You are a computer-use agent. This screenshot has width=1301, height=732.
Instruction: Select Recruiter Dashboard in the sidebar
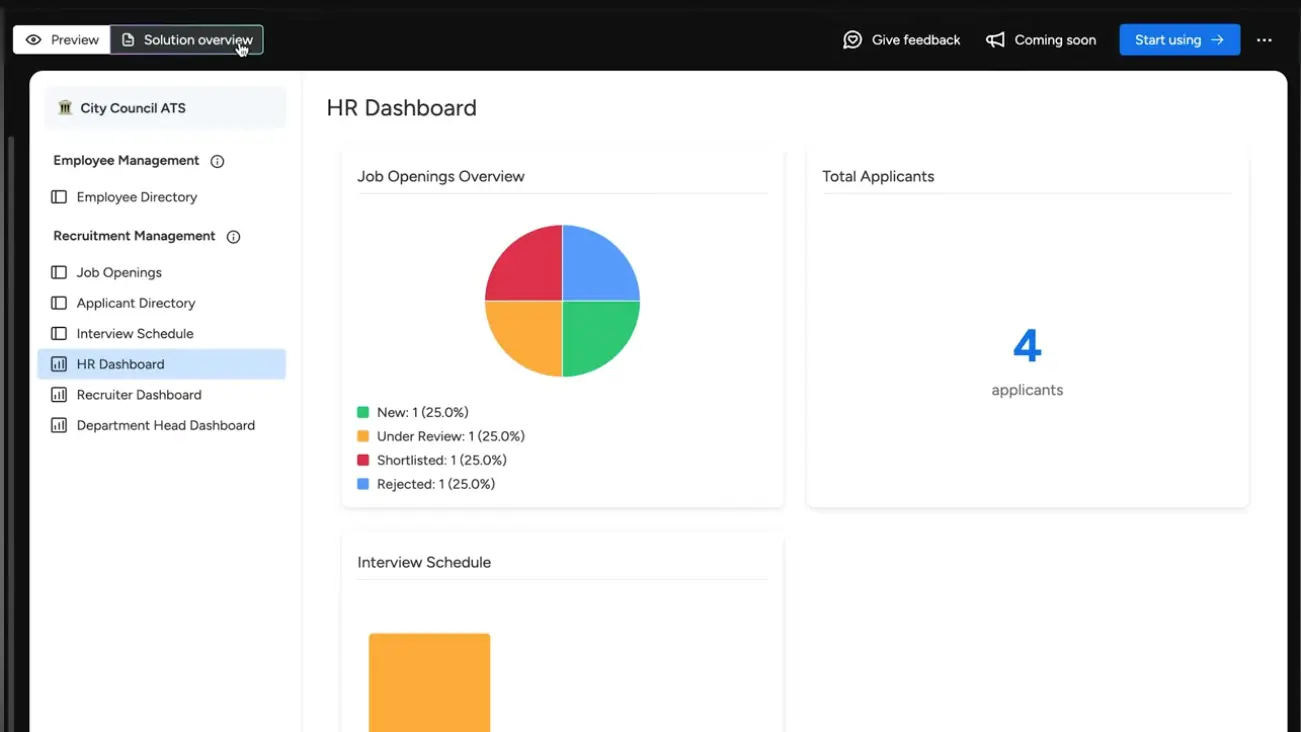(x=139, y=394)
